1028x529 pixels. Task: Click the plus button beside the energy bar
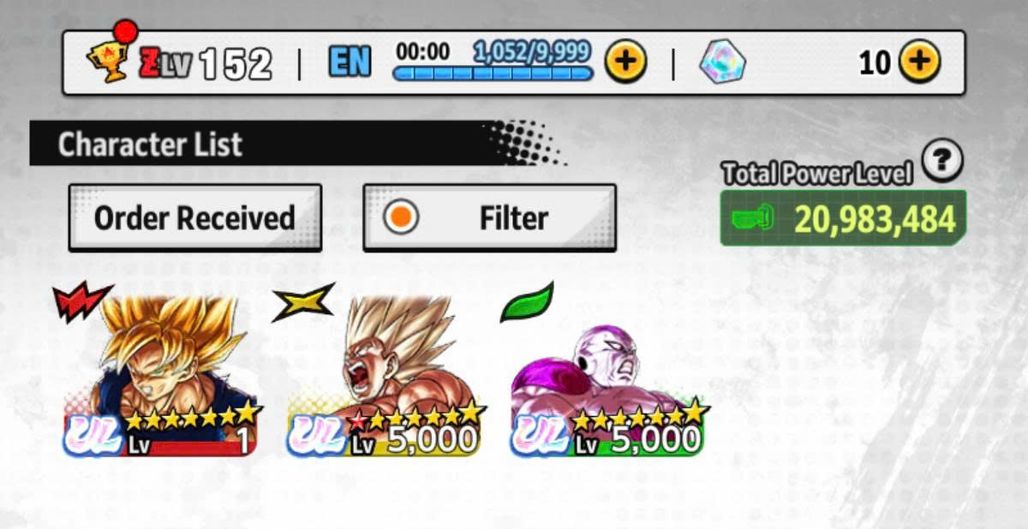[x=625, y=62]
